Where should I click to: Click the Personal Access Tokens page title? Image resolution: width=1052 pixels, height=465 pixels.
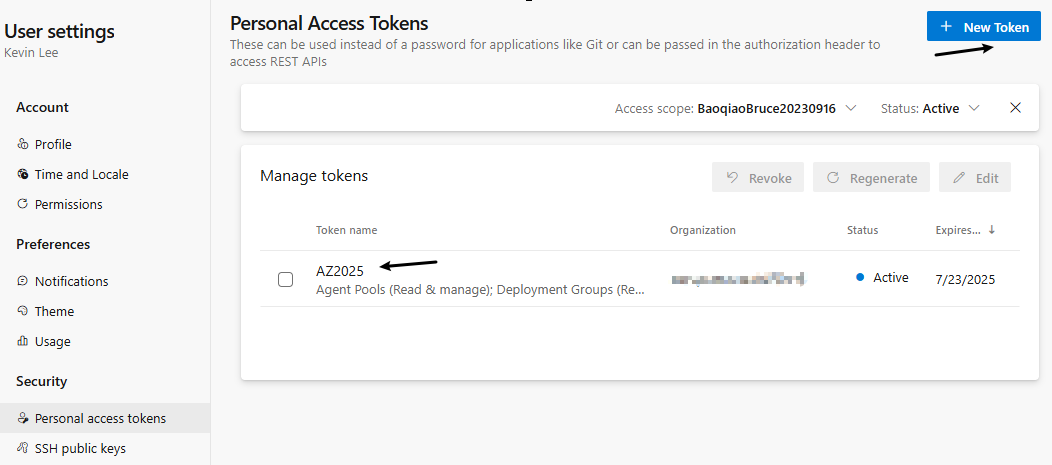[x=329, y=23]
